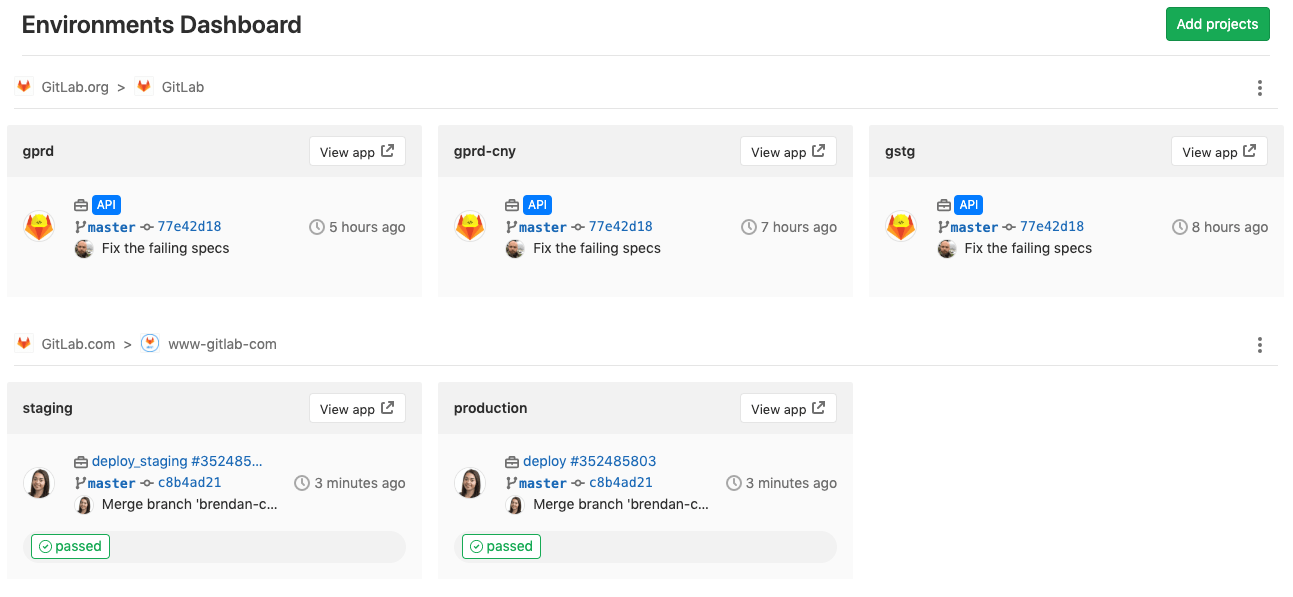Open commit 77e42d18 on the gprd card
The width and height of the screenshot is (1293, 597).
(189, 226)
